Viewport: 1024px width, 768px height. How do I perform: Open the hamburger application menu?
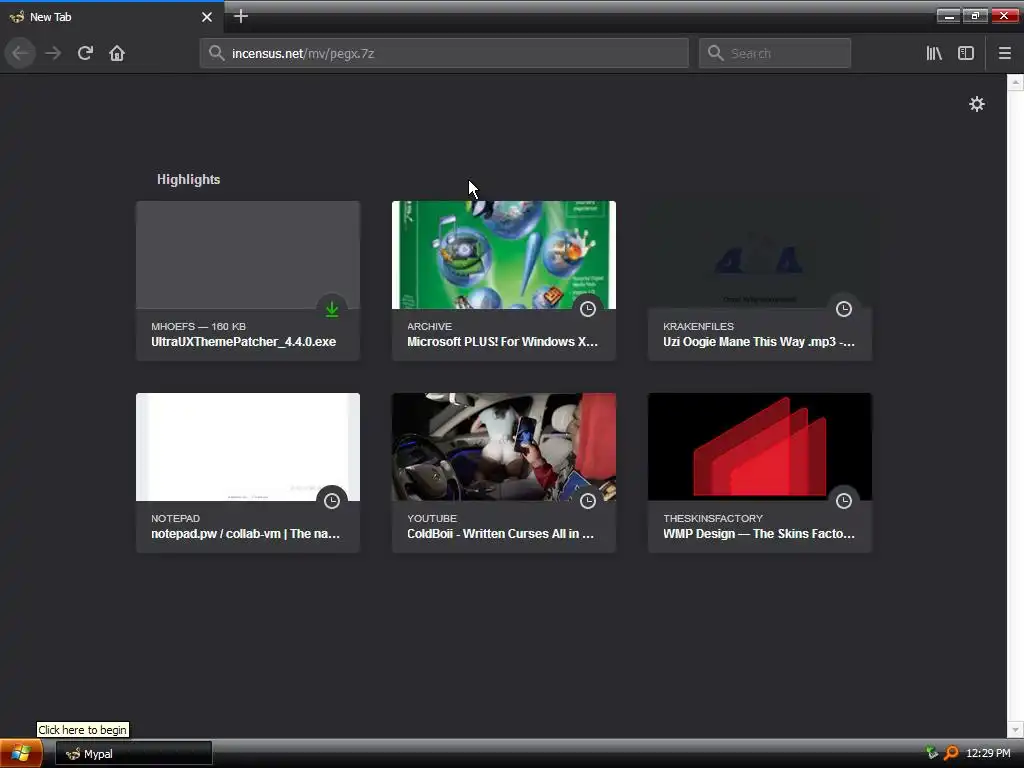1005,53
